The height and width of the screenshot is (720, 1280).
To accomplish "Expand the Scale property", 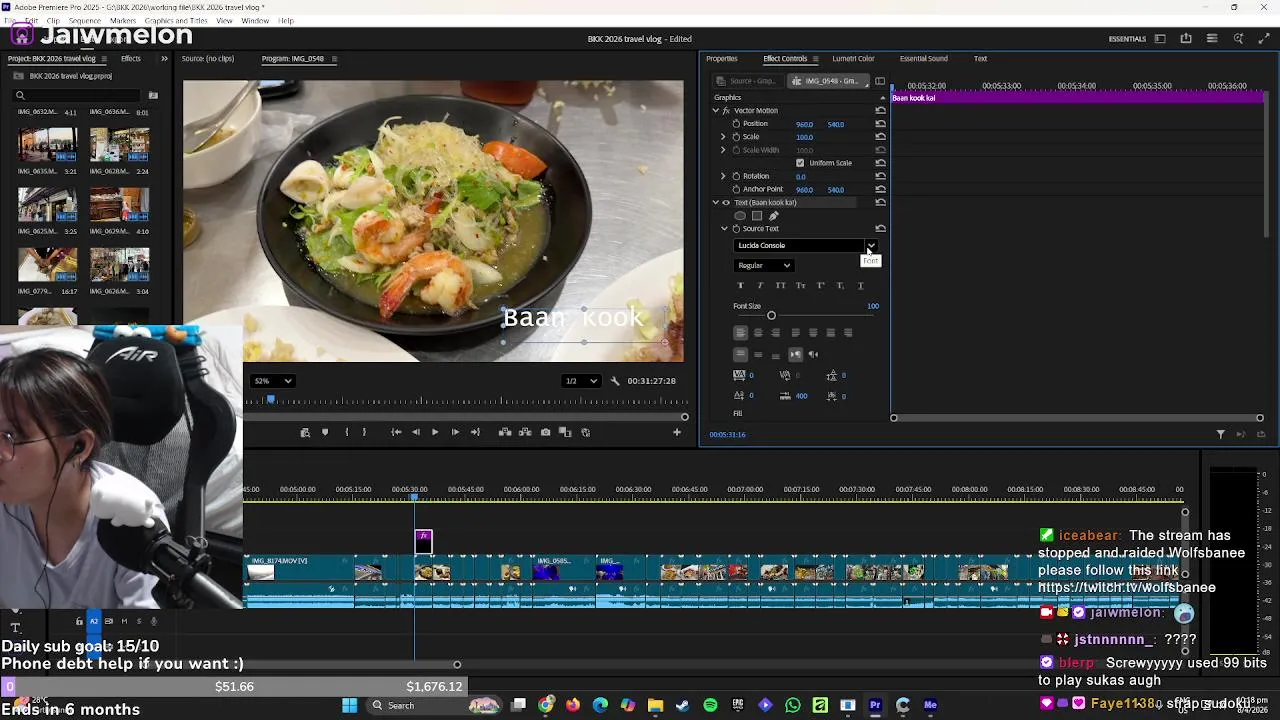I will coord(723,137).
